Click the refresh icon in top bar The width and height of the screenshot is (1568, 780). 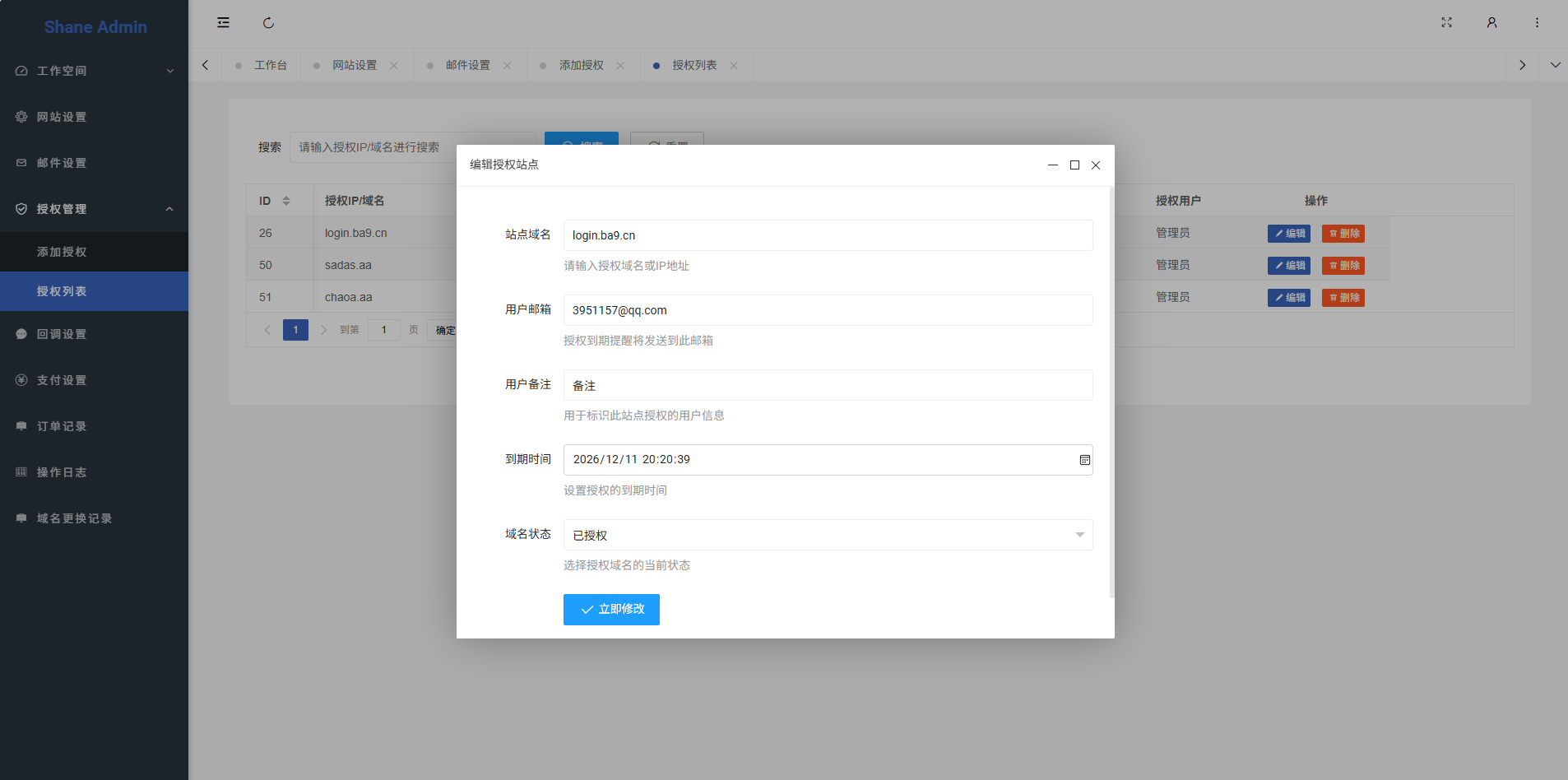[x=268, y=23]
